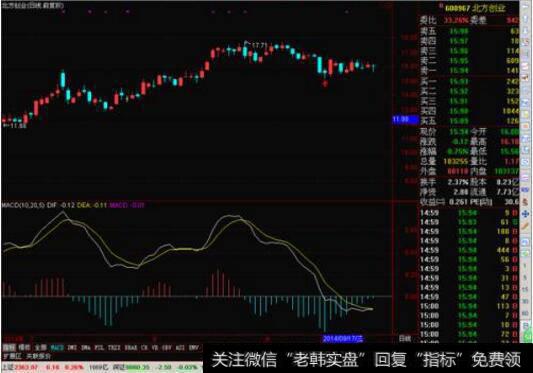Click the PE(动) label

[481, 202]
